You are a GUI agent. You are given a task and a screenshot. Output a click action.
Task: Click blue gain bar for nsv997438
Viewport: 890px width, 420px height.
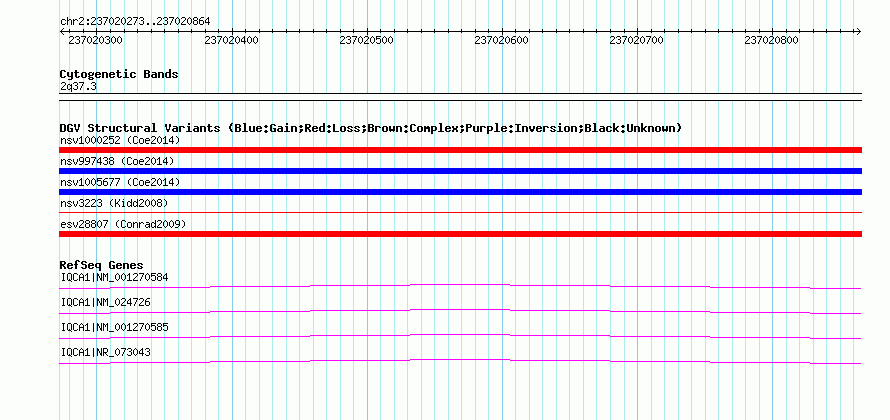460,171
